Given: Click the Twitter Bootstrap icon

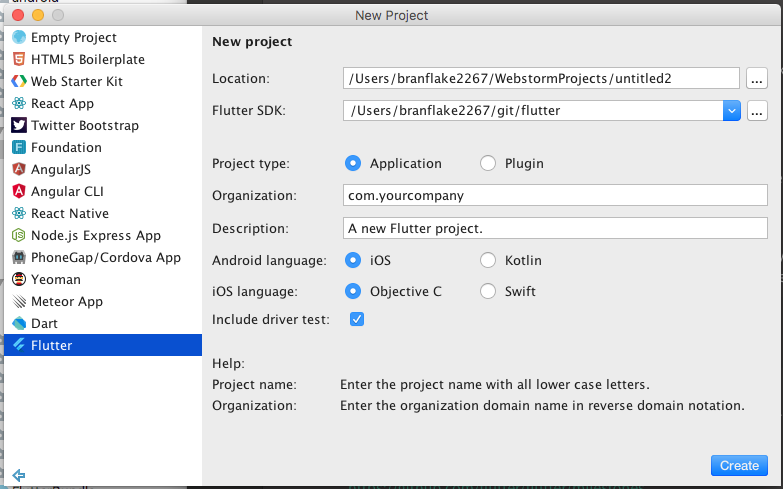Looking at the screenshot, I should pyautogui.click(x=19, y=125).
